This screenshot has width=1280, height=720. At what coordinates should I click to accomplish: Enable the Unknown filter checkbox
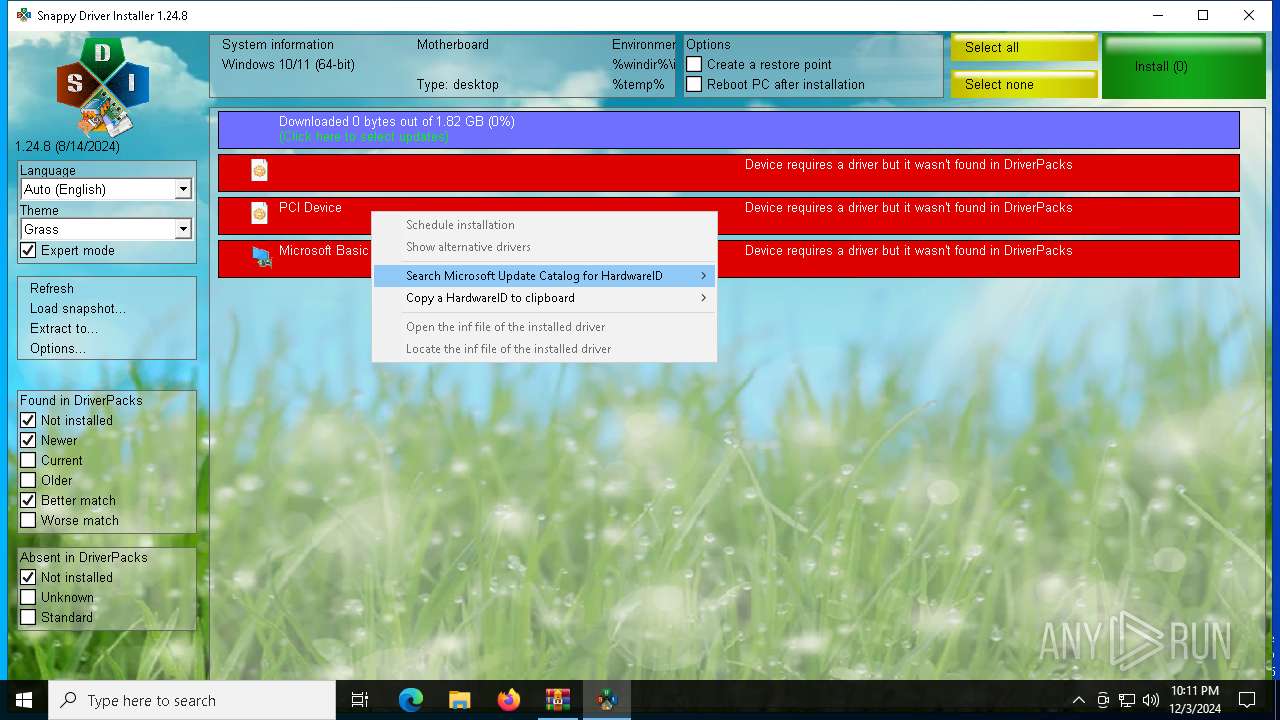pos(28,597)
